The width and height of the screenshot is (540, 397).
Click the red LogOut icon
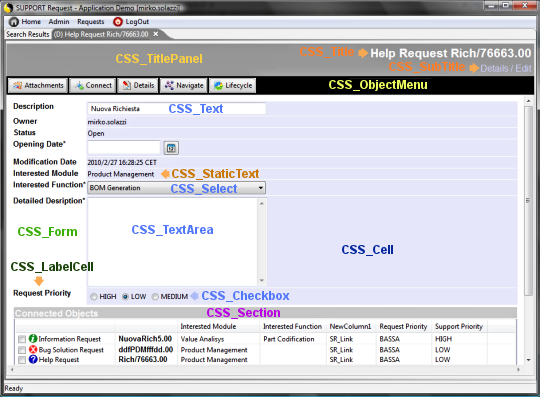(118, 22)
